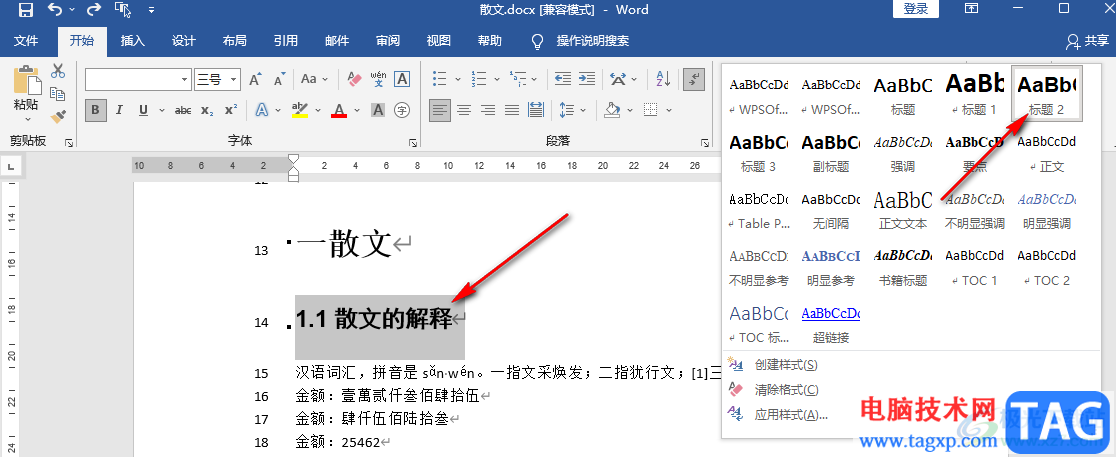Switch to the 引用 tab
The height and width of the screenshot is (457, 1116).
coord(285,41)
